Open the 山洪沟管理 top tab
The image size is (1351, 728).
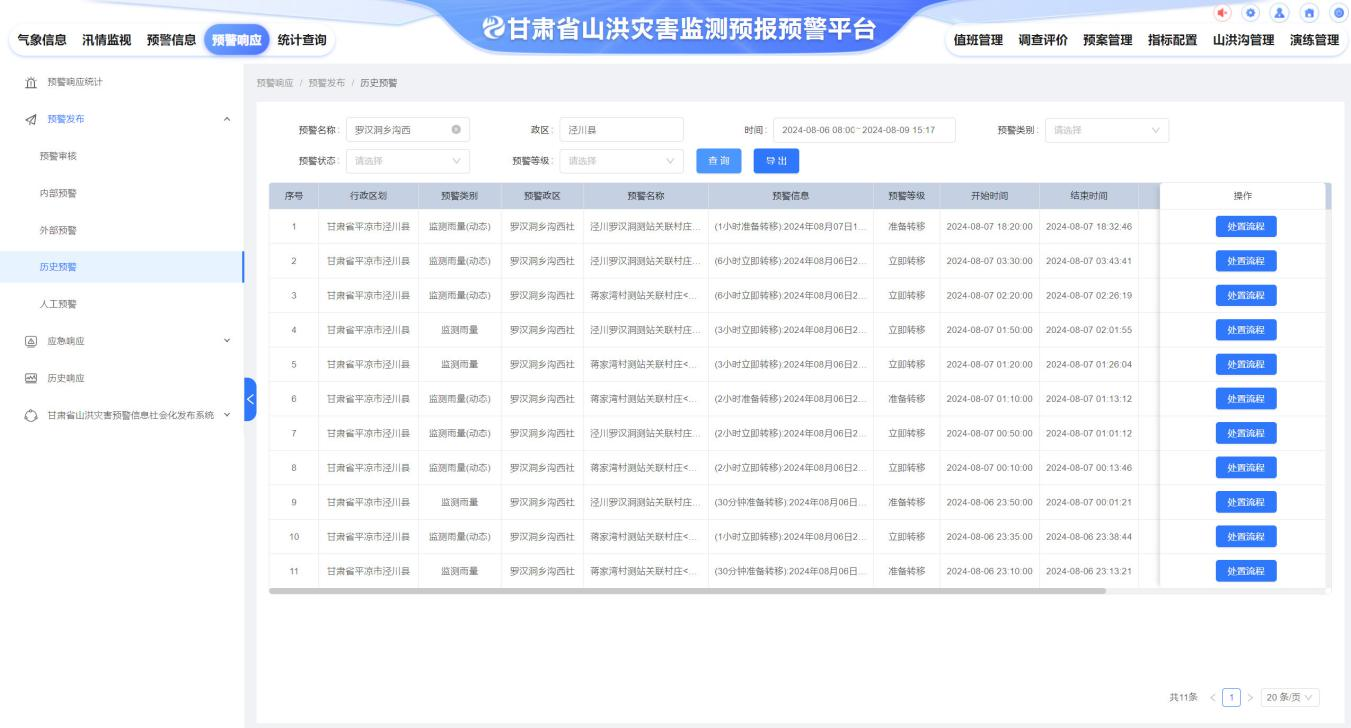coord(1243,39)
